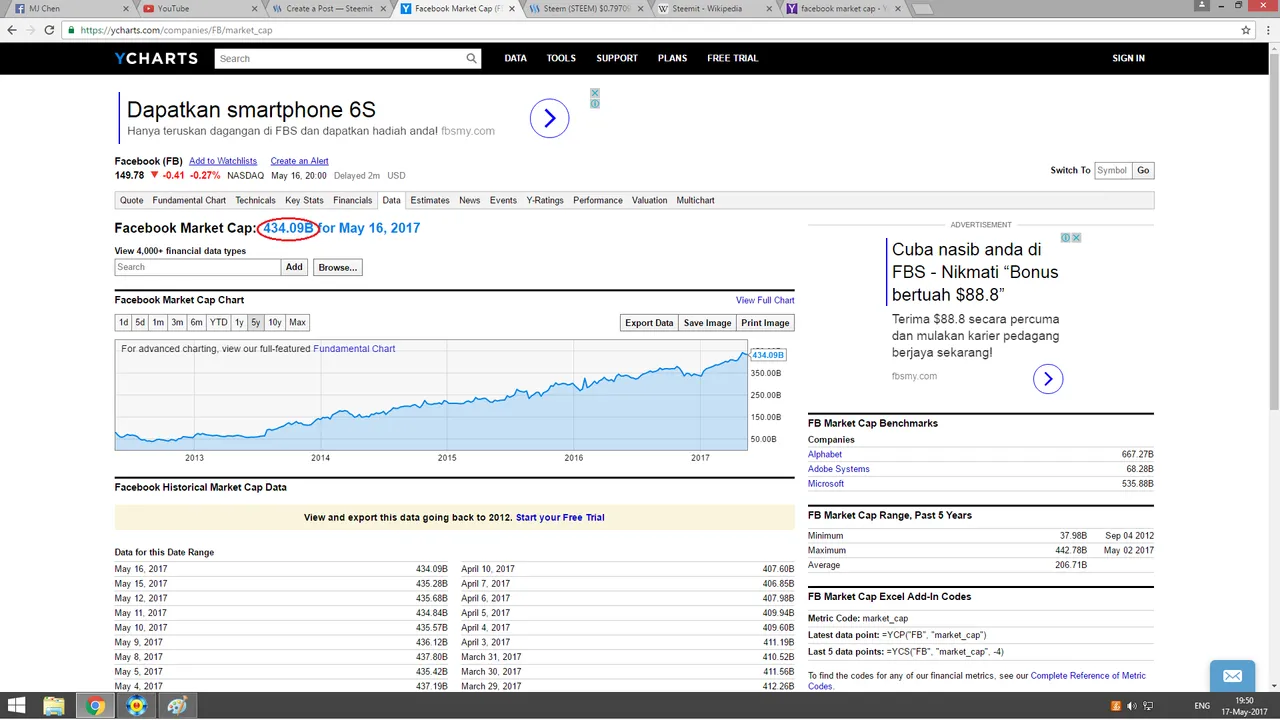Open the Estimates tab
The height and width of the screenshot is (720, 1280).
point(430,200)
